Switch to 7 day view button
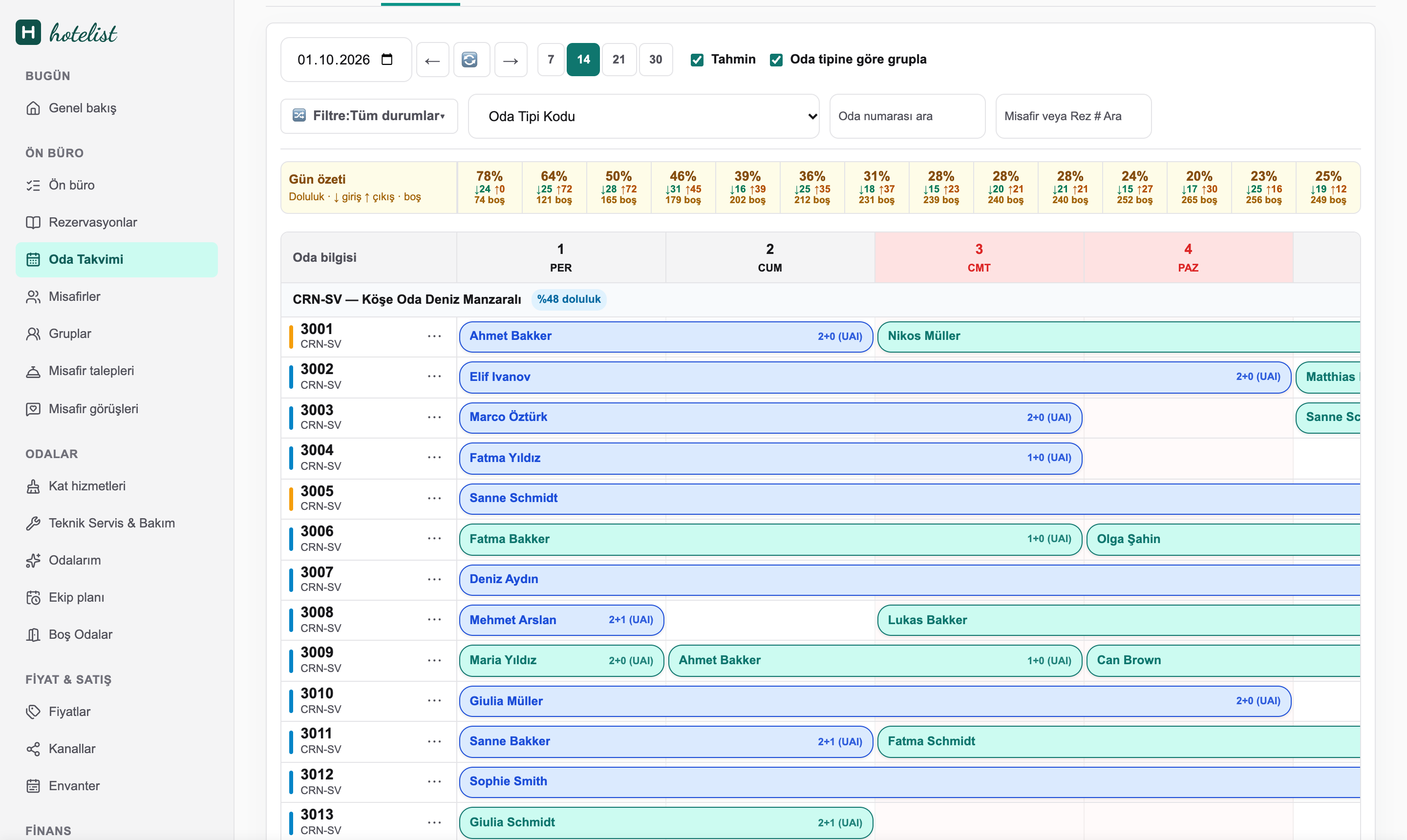This screenshot has width=1407, height=840. 551,60
